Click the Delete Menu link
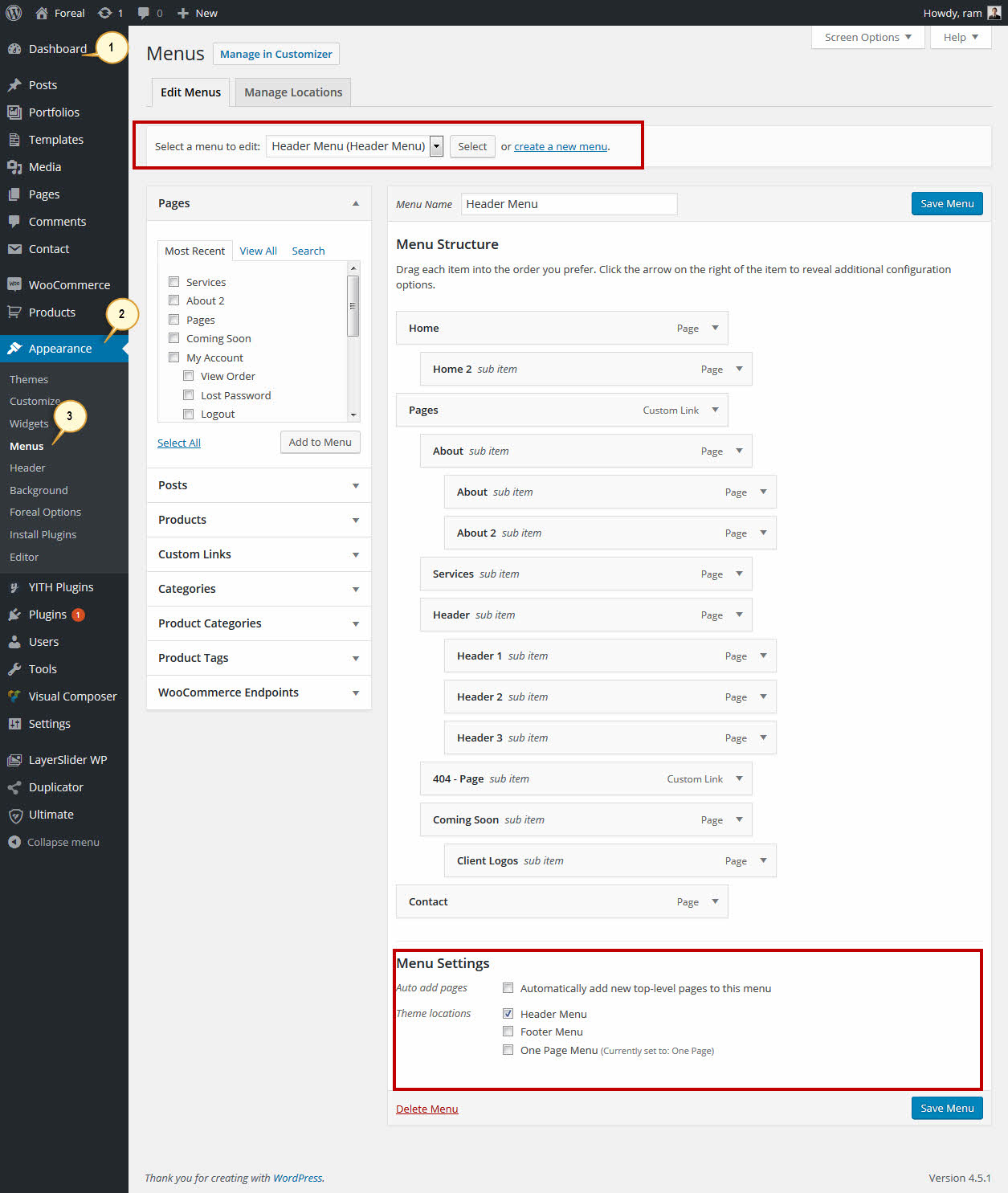1008x1193 pixels. (426, 1109)
